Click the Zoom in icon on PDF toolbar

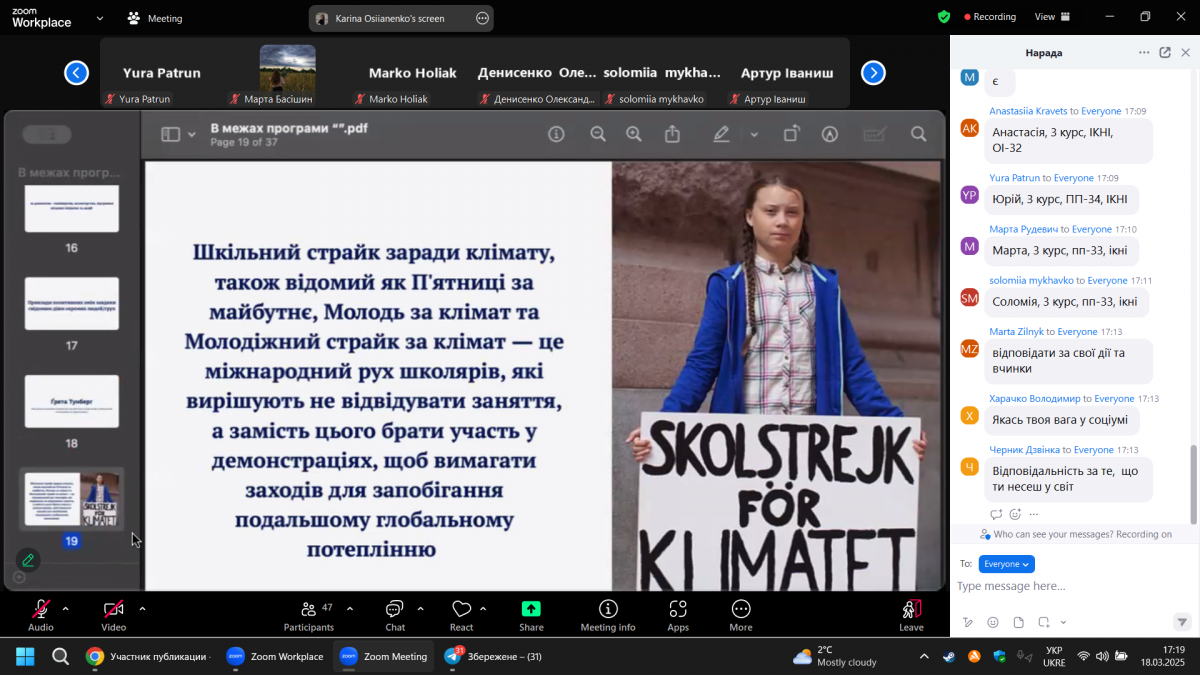[634, 133]
